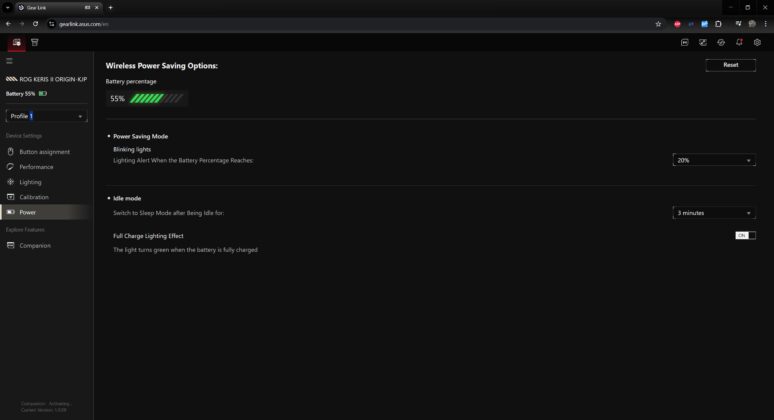The image size is (774, 420).
Task: Click the sync refresh icon in header
Action: coord(721,42)
